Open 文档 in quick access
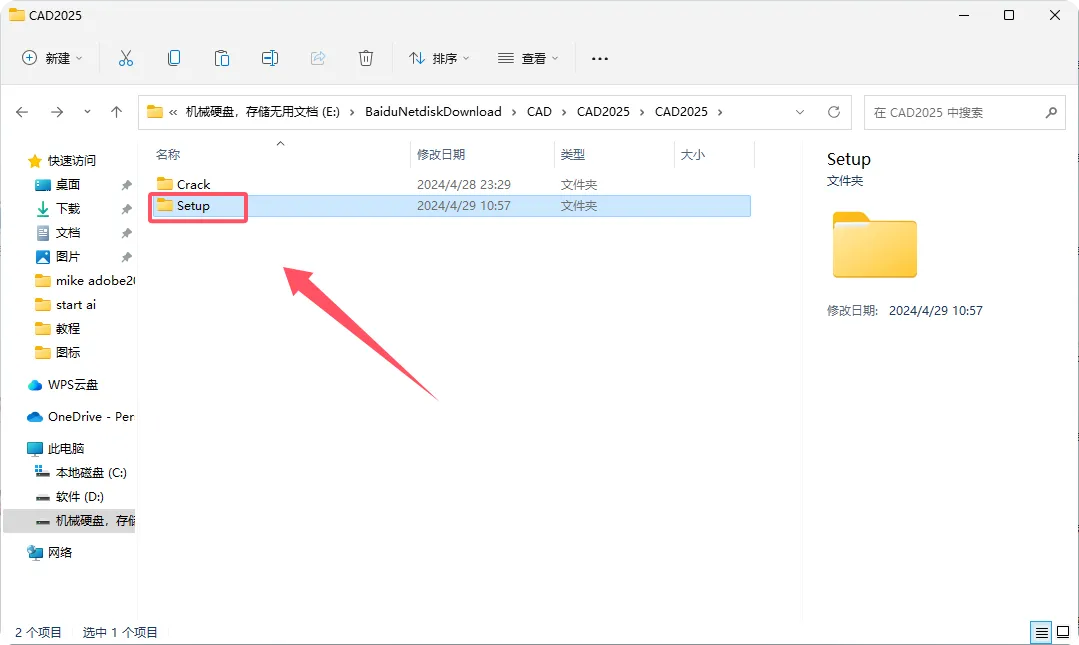 point(67,233)
